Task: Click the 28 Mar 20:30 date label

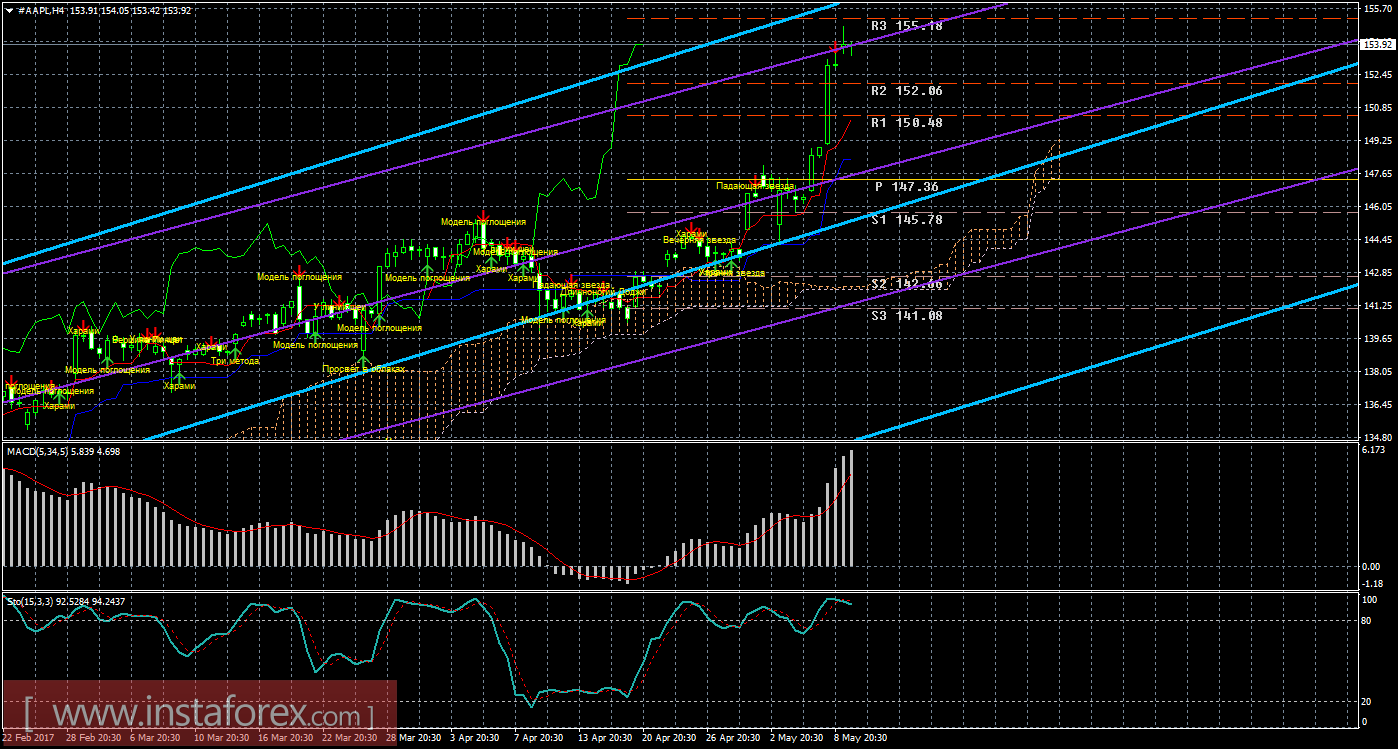Action: click(x=414, y=739)
